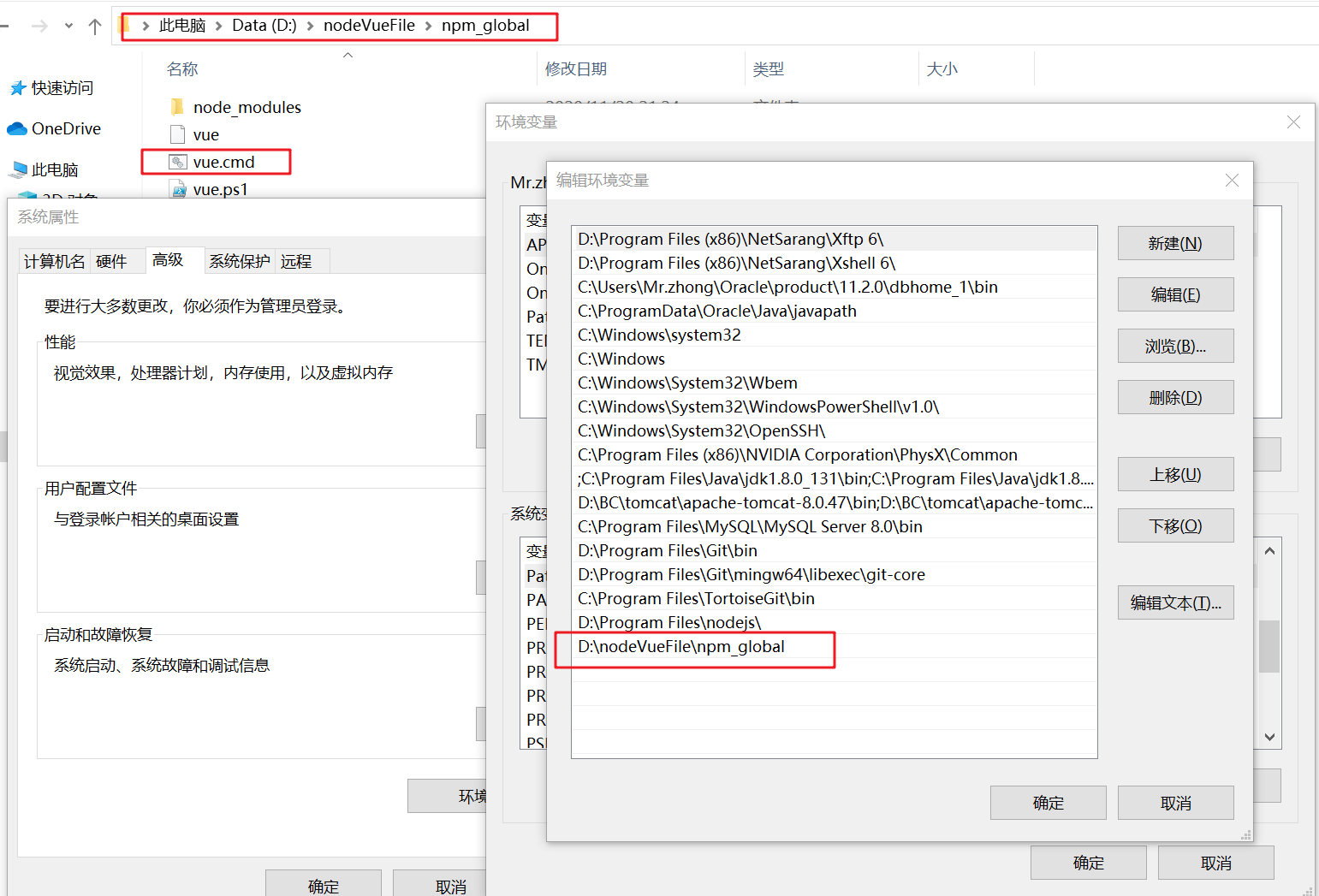Select NVIDIA Corporation PhysX Common entry
1319x896 pixels.
tap(835, 454)
